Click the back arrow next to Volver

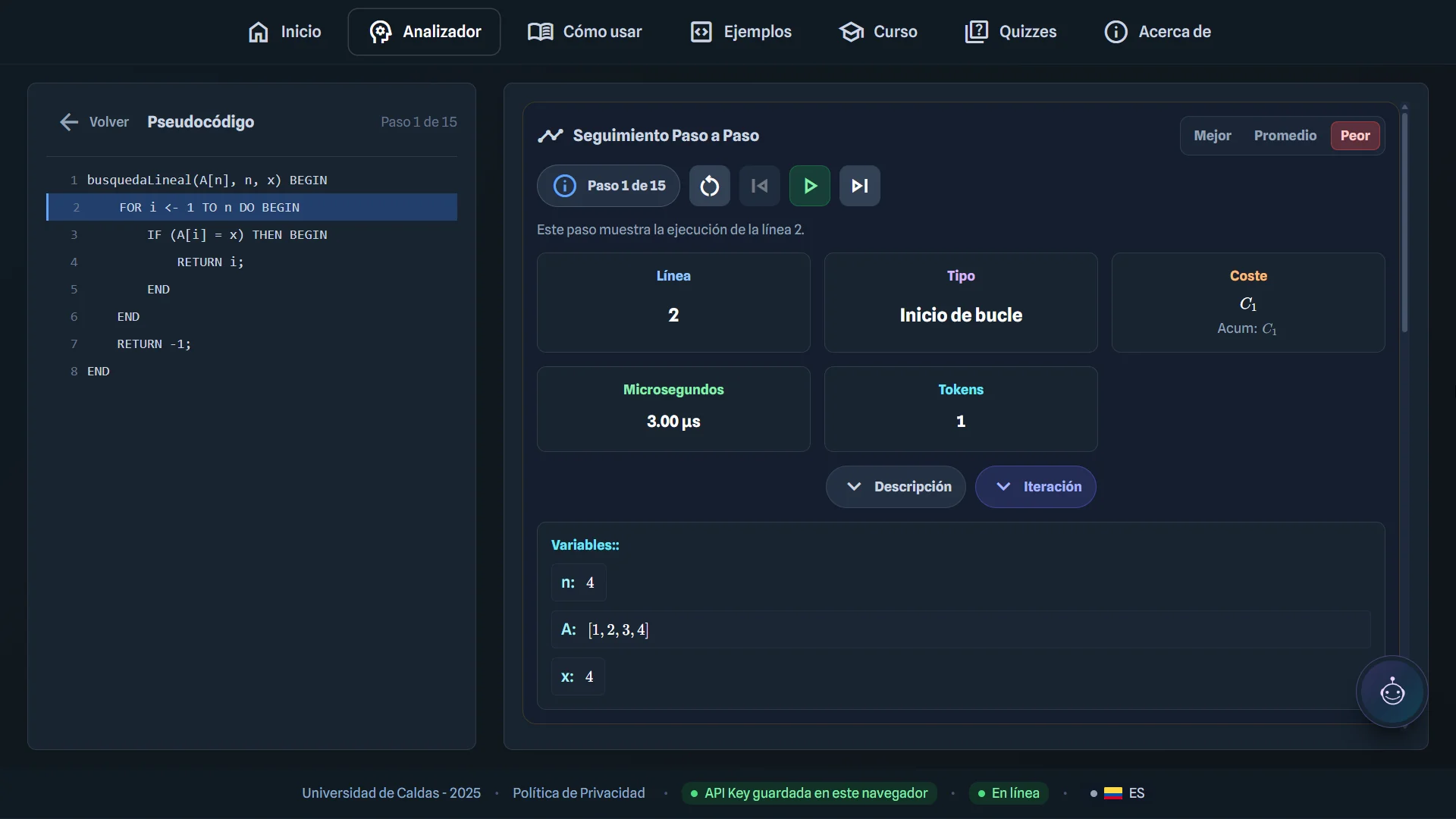tap(69, 122)
